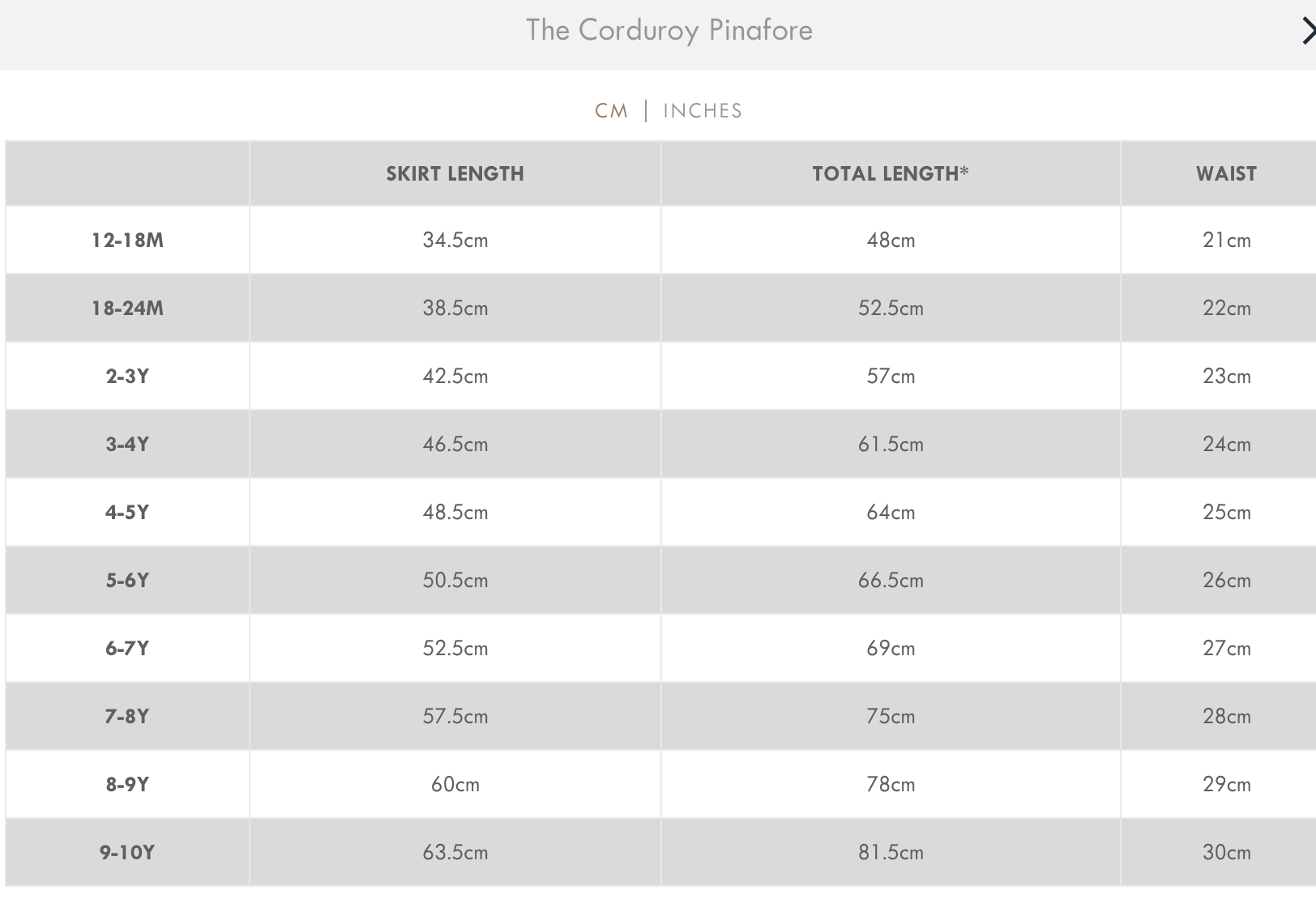Click the 34.5cm skirt length cell

455,240
